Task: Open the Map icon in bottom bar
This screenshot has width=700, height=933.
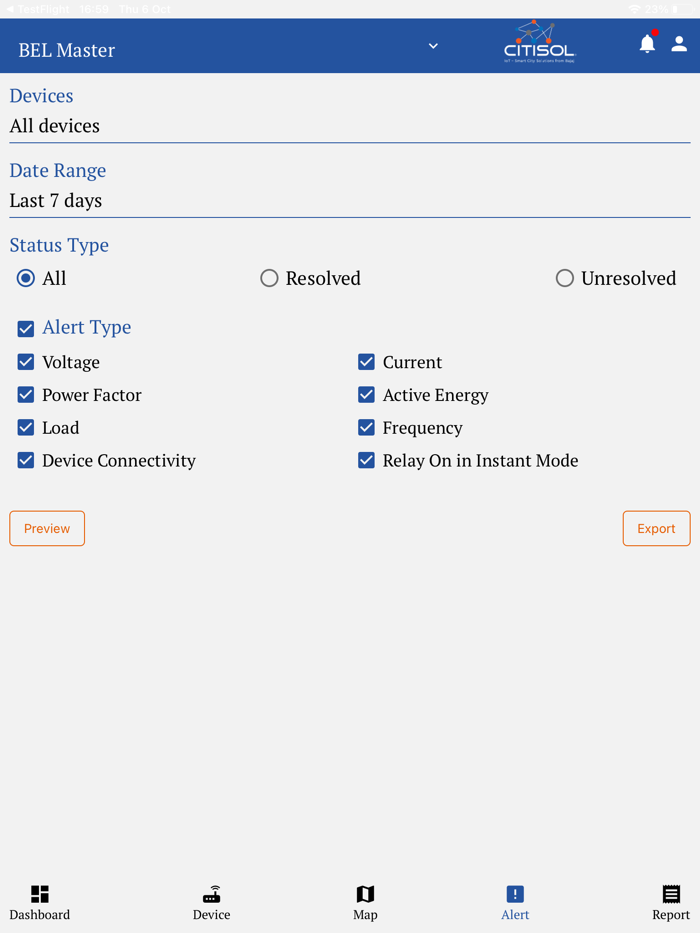Action: (365, 894)
